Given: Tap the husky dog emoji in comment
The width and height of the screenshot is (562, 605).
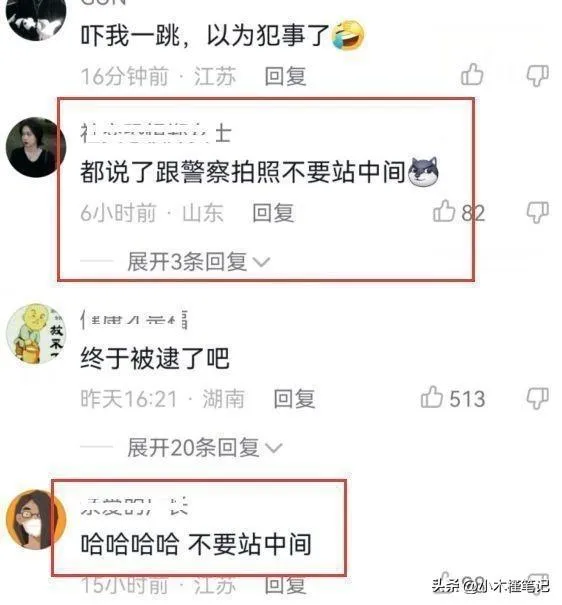Looking at the screenshot, I should click(423, 172).
